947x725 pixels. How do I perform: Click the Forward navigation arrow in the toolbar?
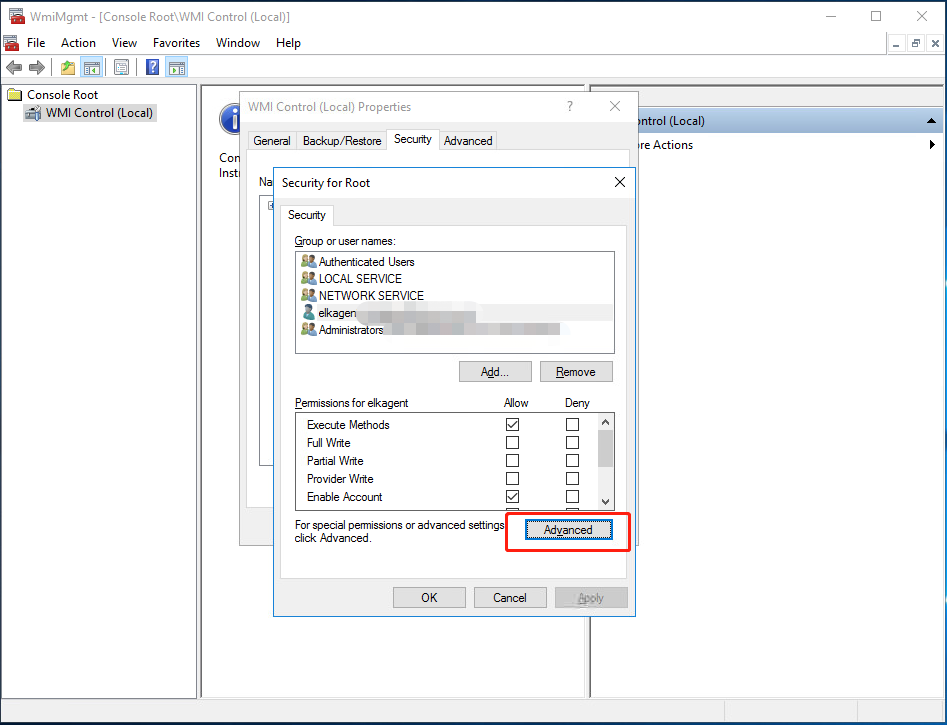pyautogui.click(x=37, y=66)
